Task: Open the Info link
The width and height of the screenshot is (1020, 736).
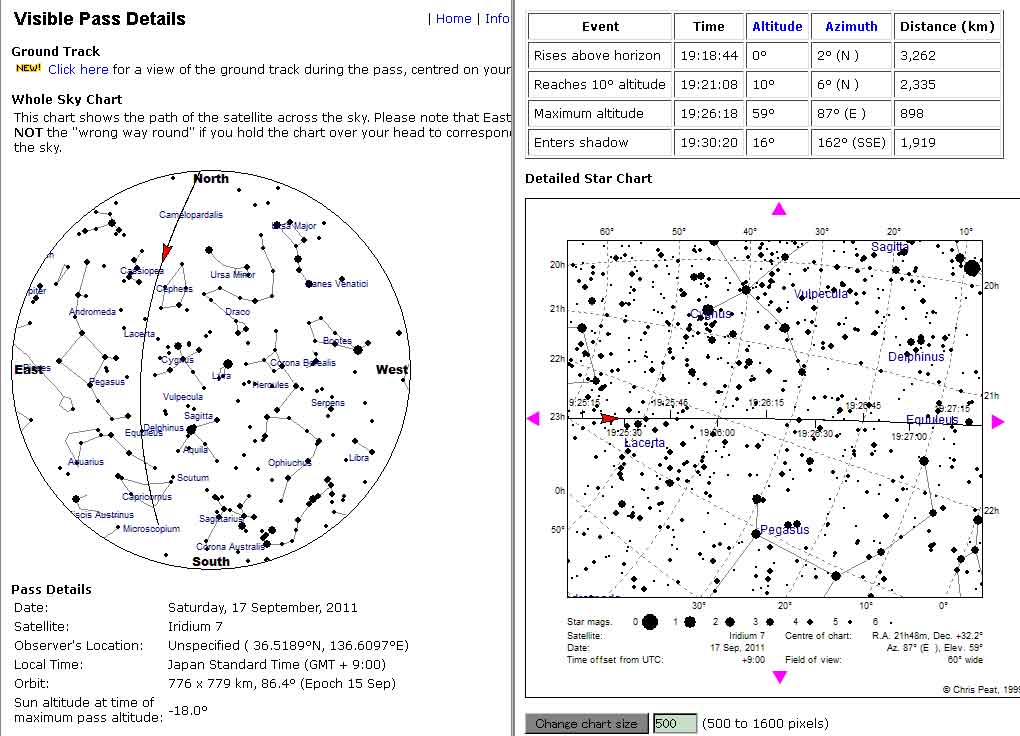Action: pyautogui.click(x=497, y=18)
